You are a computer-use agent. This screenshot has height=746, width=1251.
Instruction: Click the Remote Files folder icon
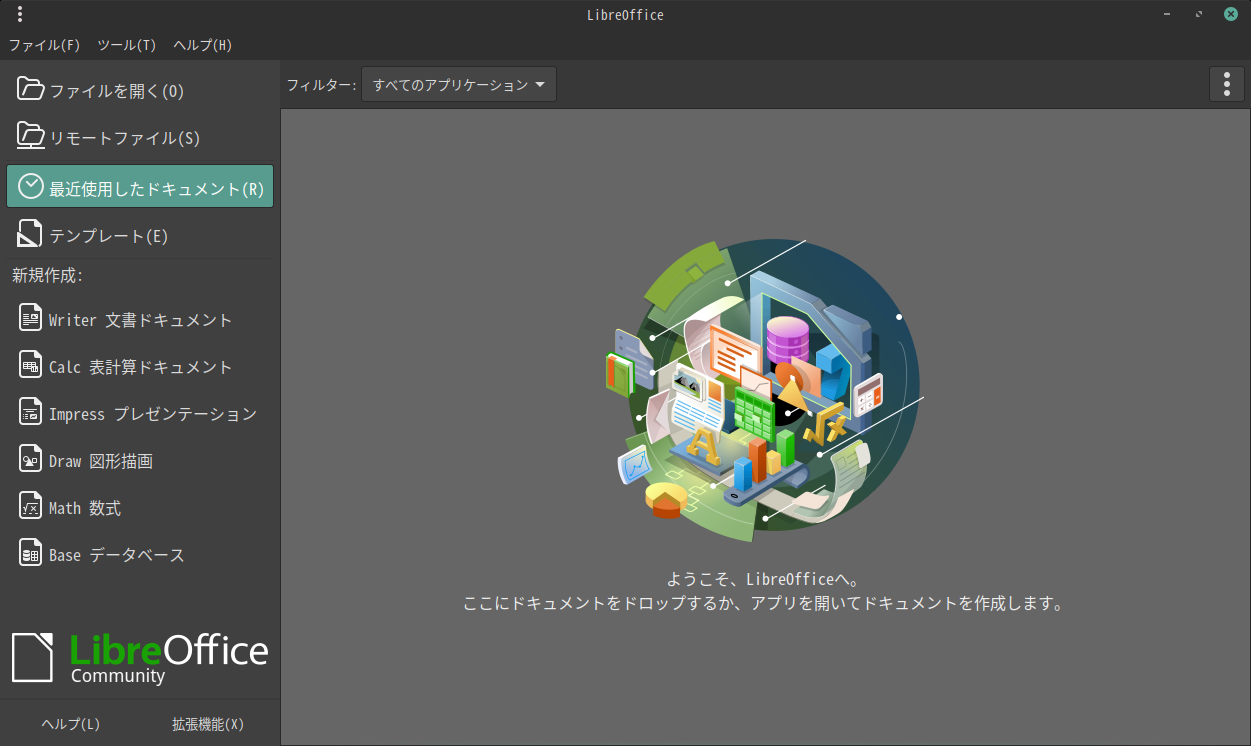31,137
